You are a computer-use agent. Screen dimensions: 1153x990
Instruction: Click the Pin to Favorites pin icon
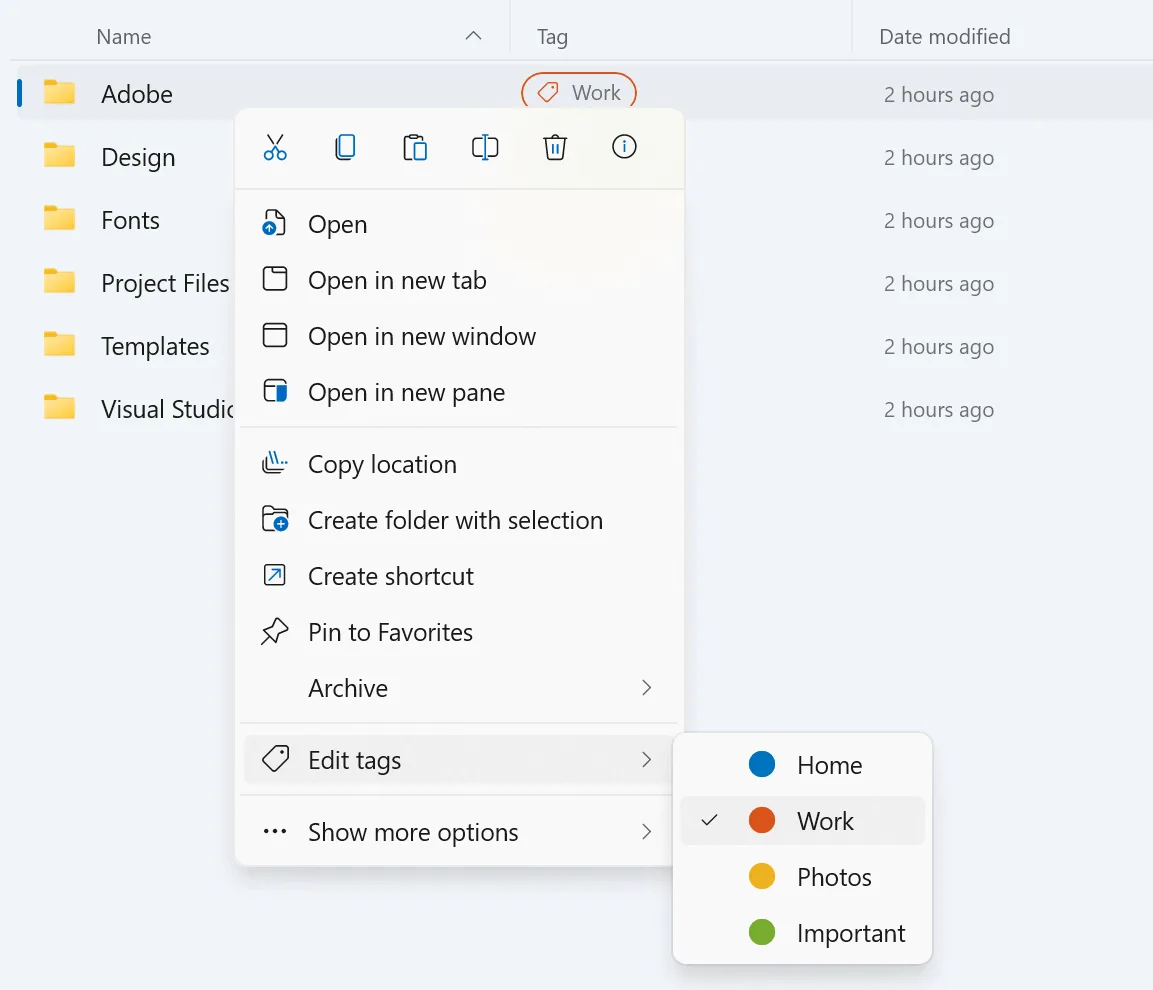click(274, 632)
